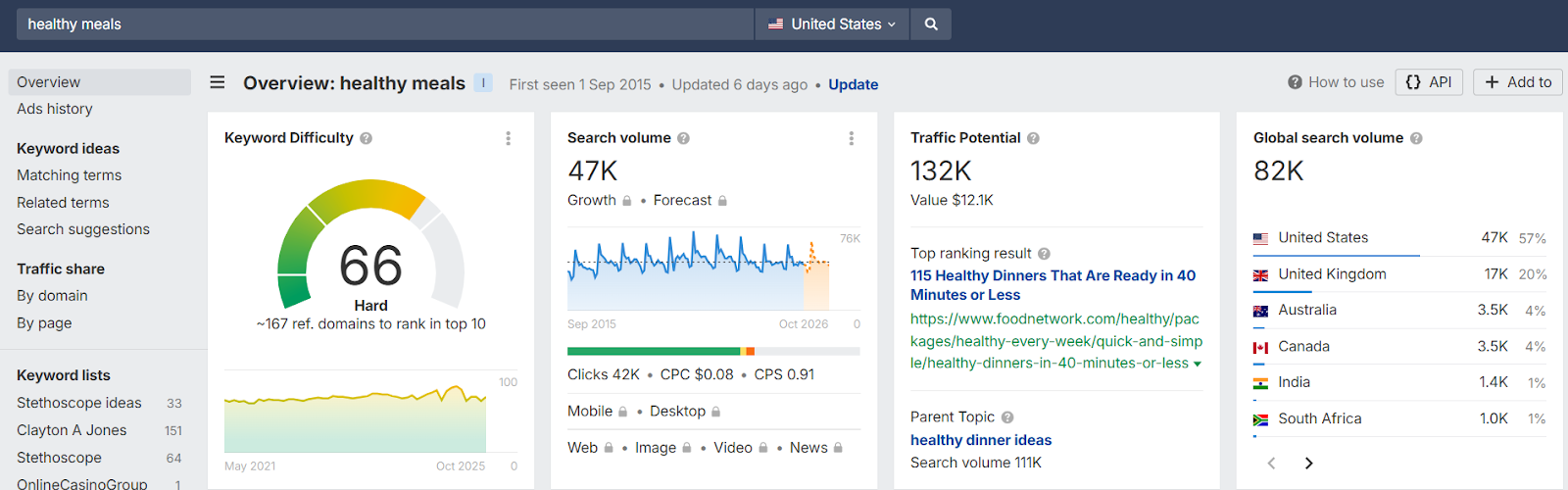Image resolution: width=1568 pixels, height=490 pixels.
Task: Click First seen 1 Sep 2015
Action: [x=580, y=84]
